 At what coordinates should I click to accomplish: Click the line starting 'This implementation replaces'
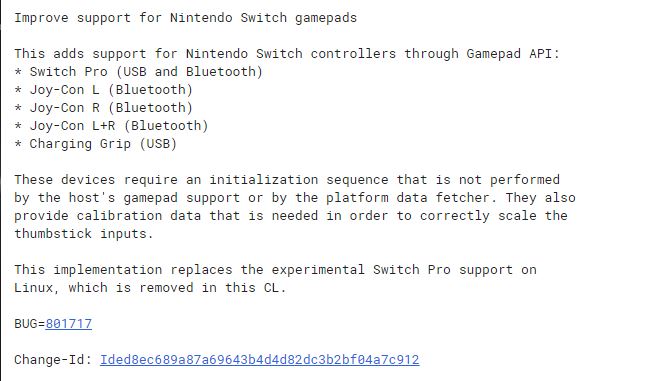click(275, 270)
